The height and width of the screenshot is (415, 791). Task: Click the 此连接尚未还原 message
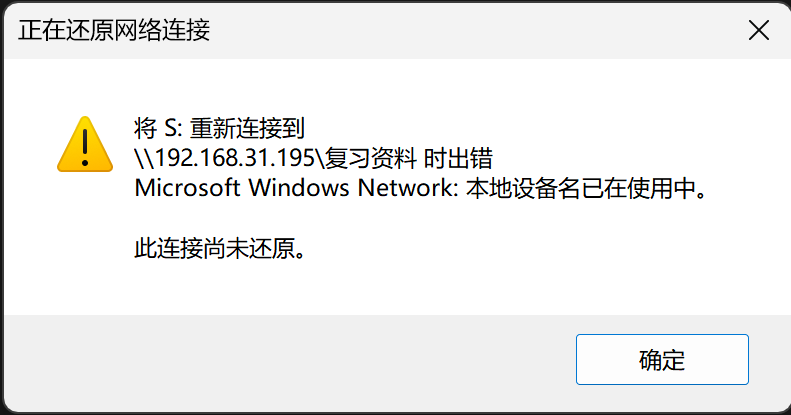[x=214, y=248]
